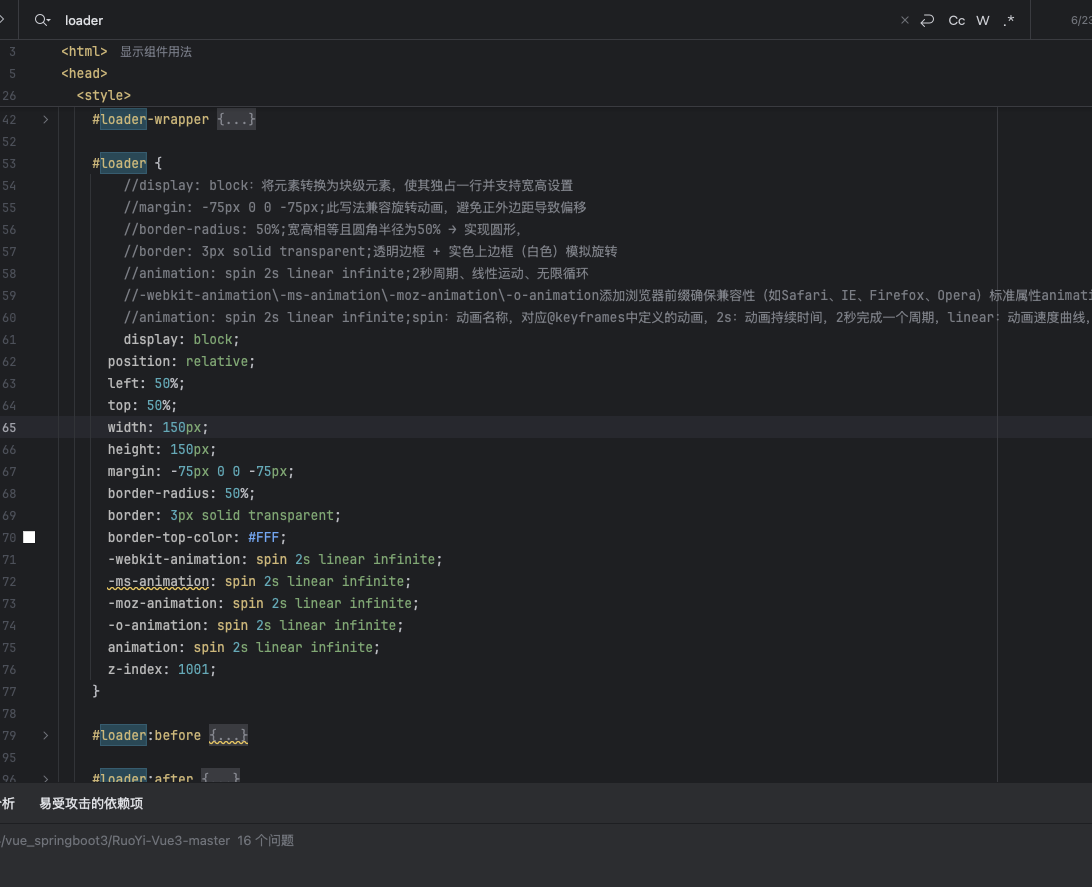Open the search history magnifier dropdown
This screenshot has height=887, width=1092.
(42, 20)
